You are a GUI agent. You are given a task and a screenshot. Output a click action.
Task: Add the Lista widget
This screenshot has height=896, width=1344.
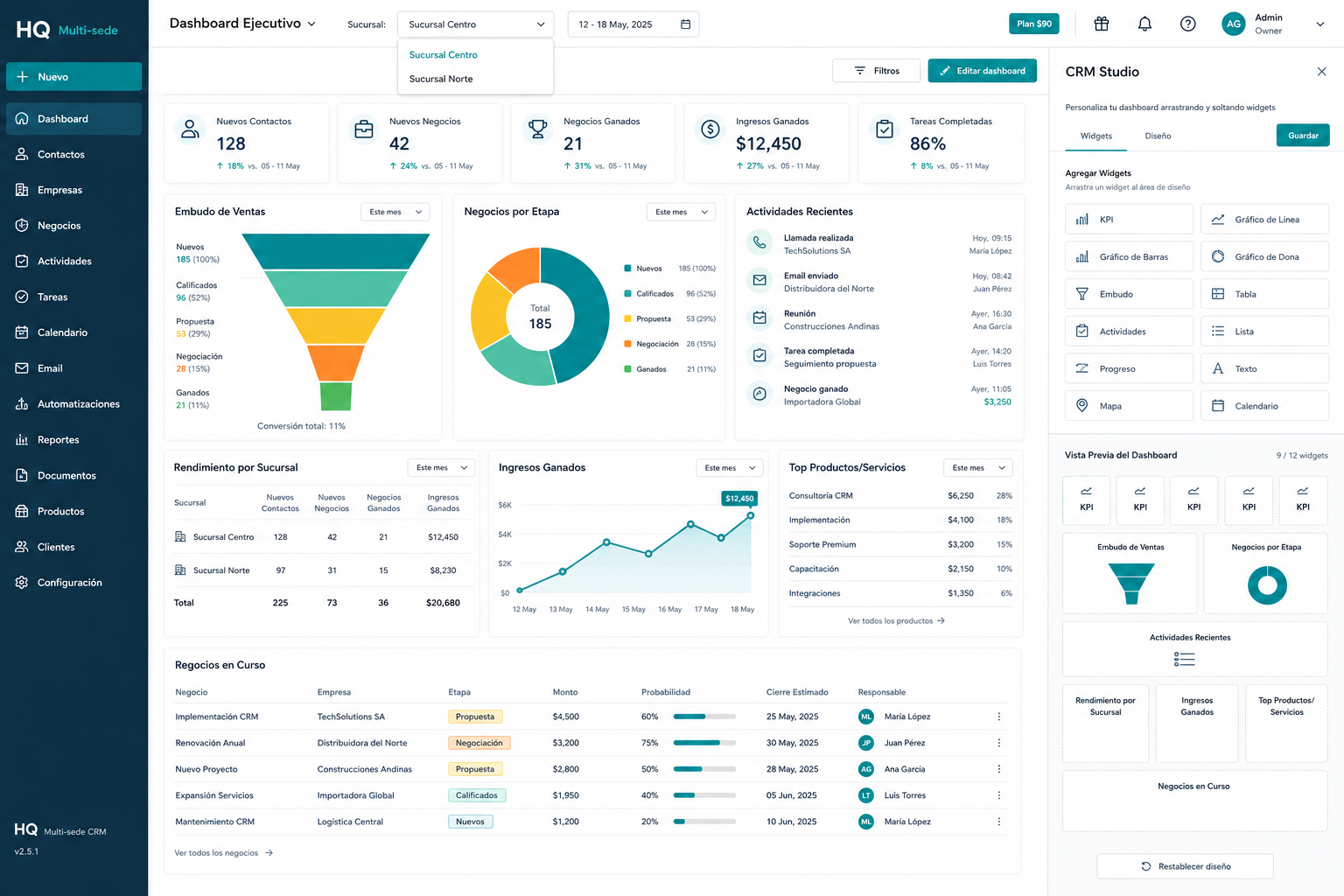[1264, 332]
